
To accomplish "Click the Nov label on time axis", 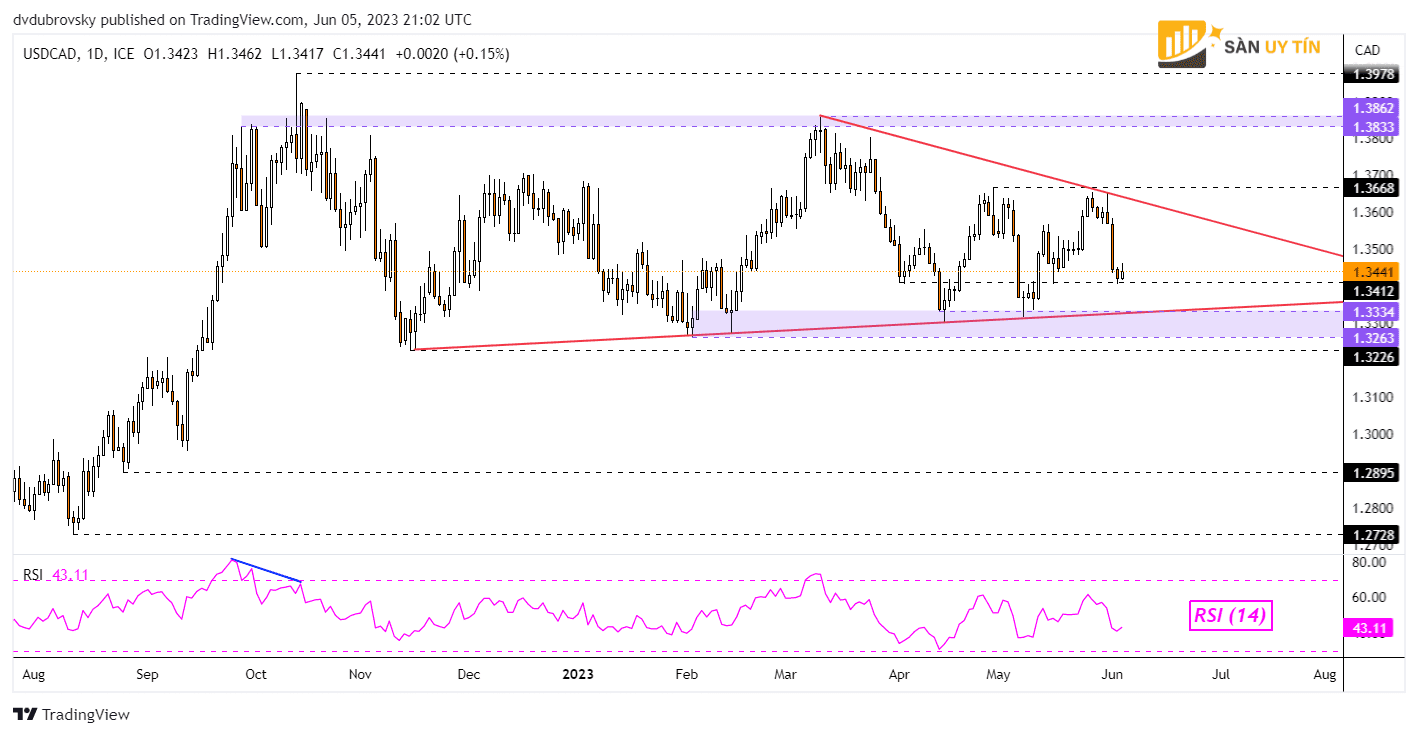I will 360,674.
